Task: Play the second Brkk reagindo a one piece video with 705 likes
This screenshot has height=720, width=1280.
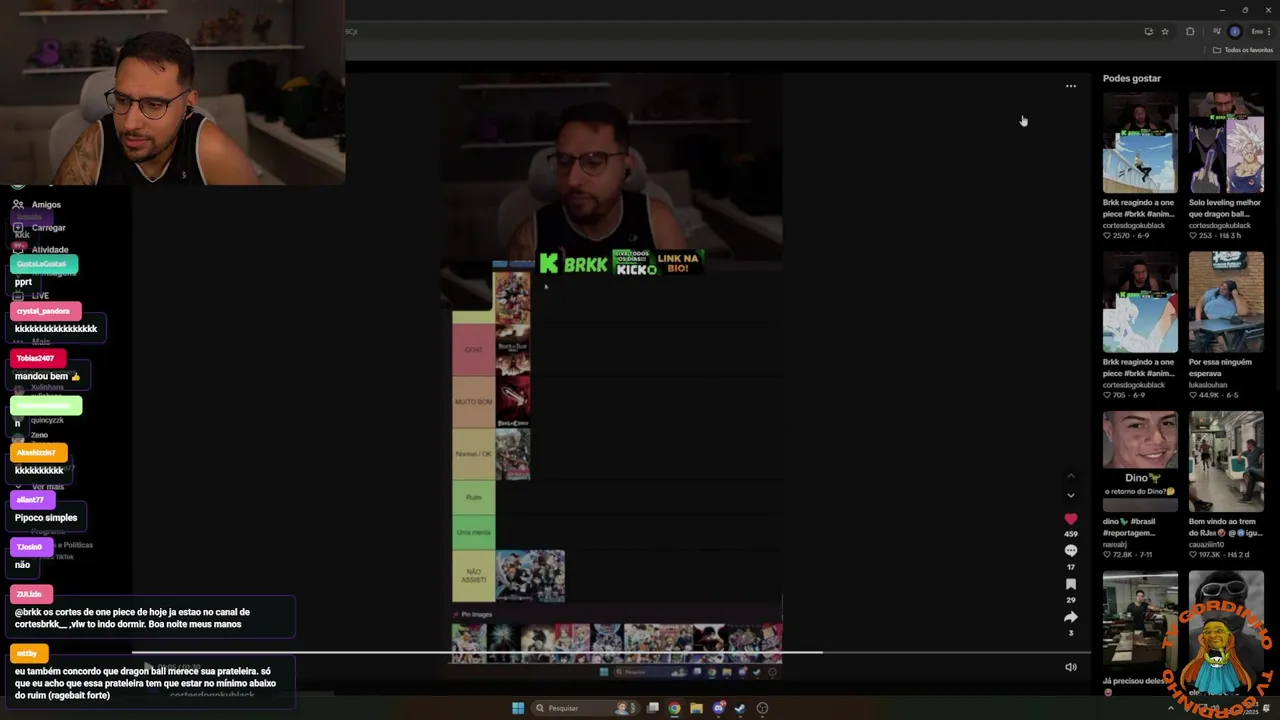Action: (x=1140, y=302)
